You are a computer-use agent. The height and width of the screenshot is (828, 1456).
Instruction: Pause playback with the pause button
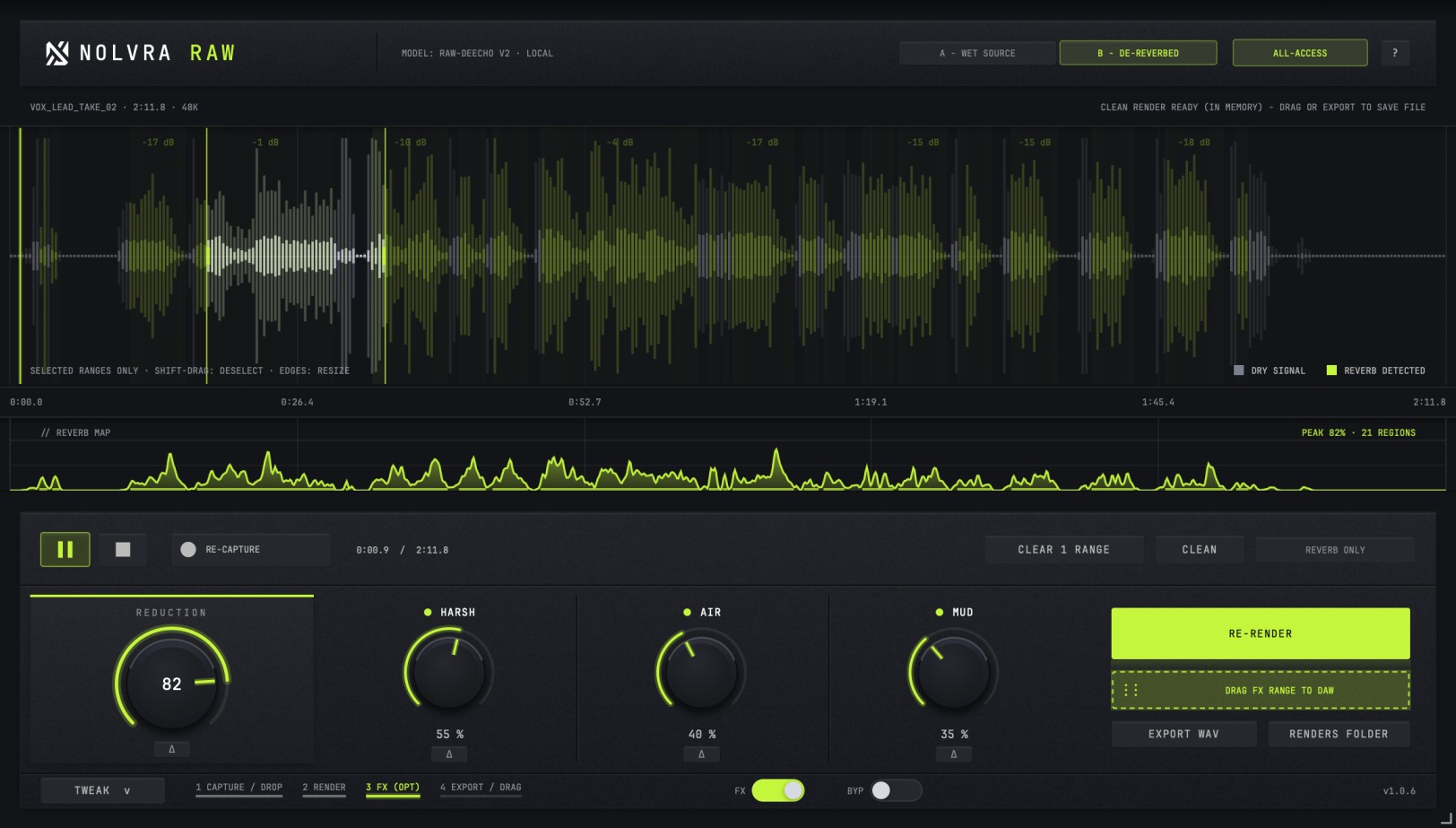coord(65,549)
